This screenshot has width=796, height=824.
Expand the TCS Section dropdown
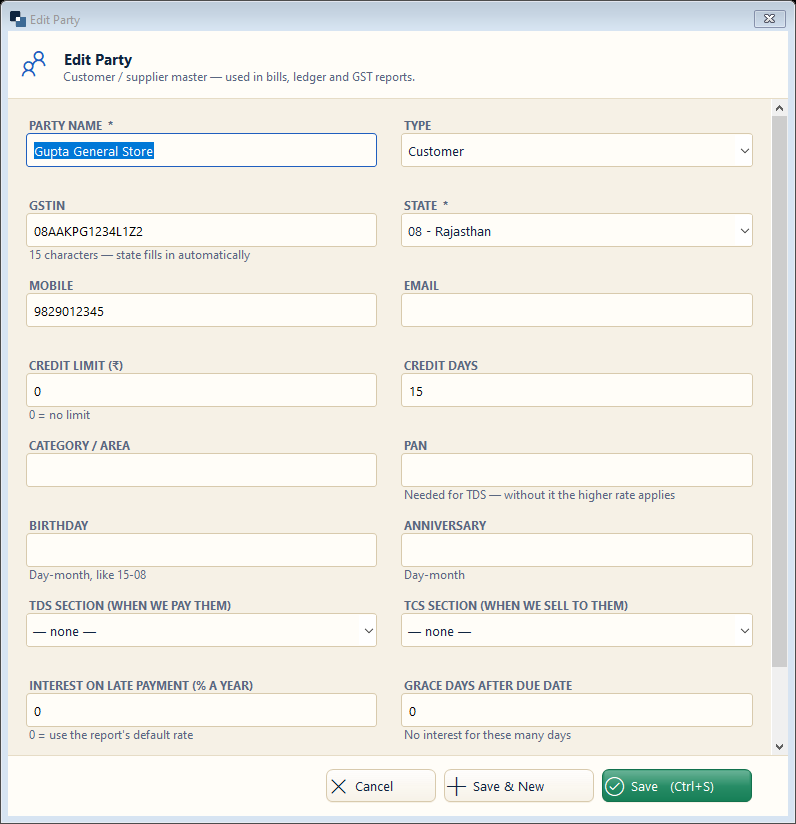pyautogui.click(x=576, y=630)
